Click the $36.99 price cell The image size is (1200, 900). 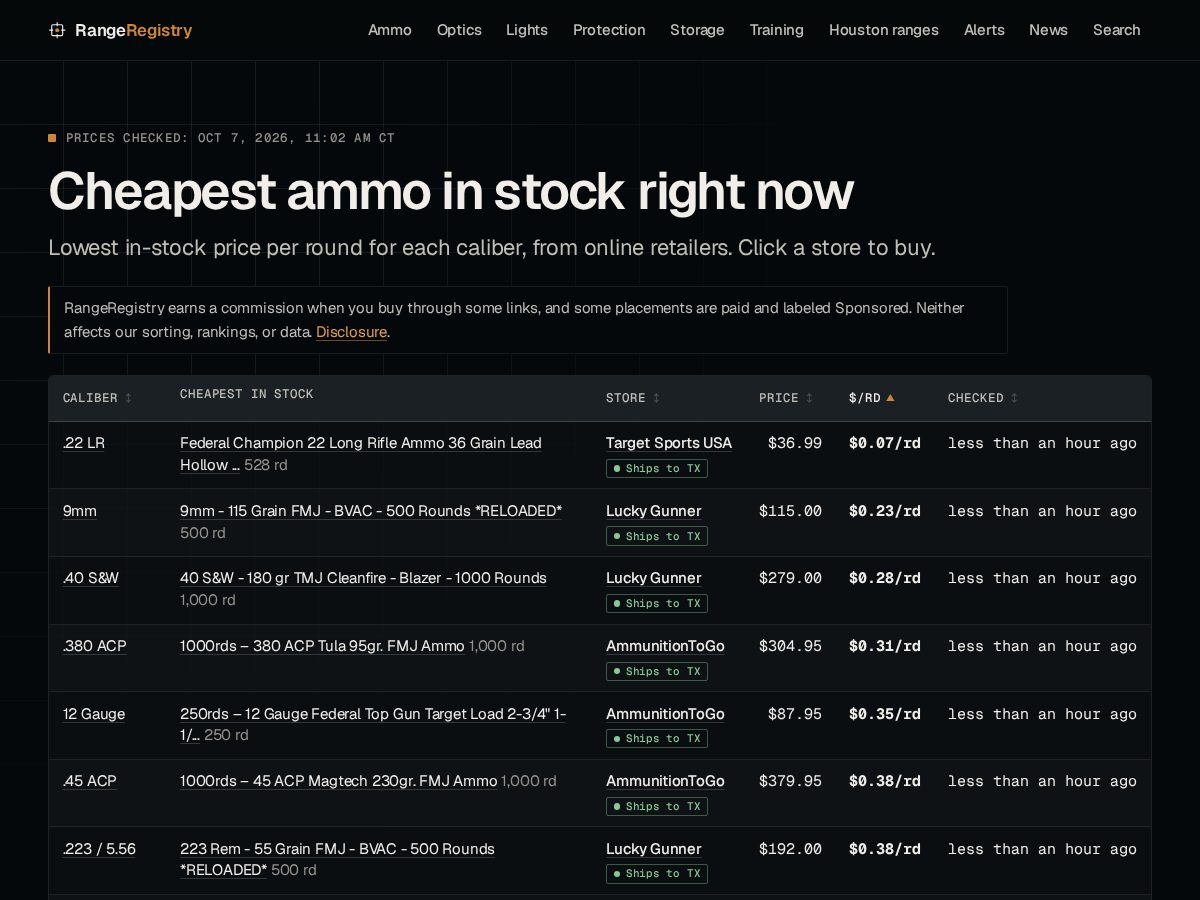[795, 443]
